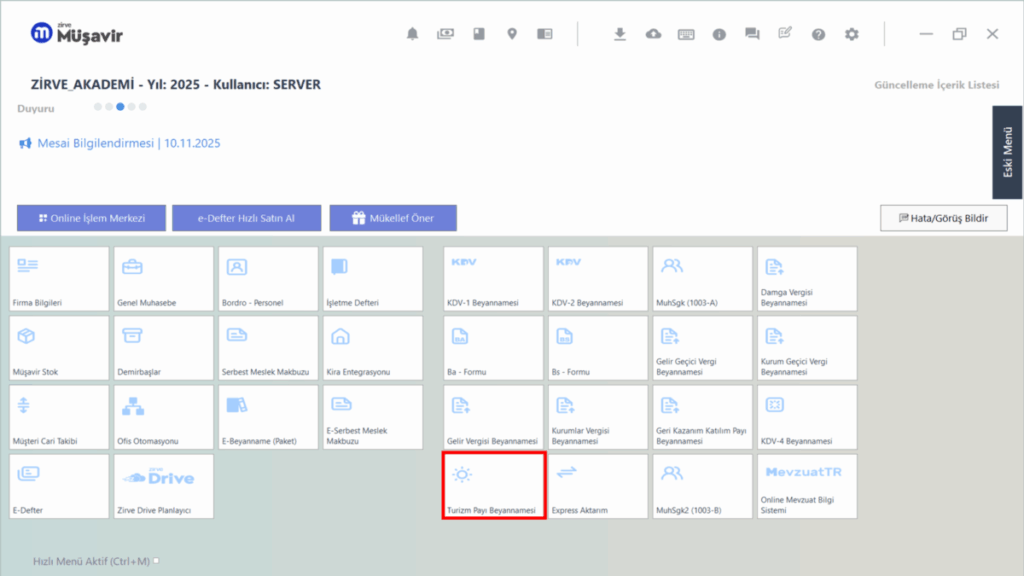Open Kurum Geçici Vergi Beyannamesi tile
1024x576 pixels.
(807, 348)
